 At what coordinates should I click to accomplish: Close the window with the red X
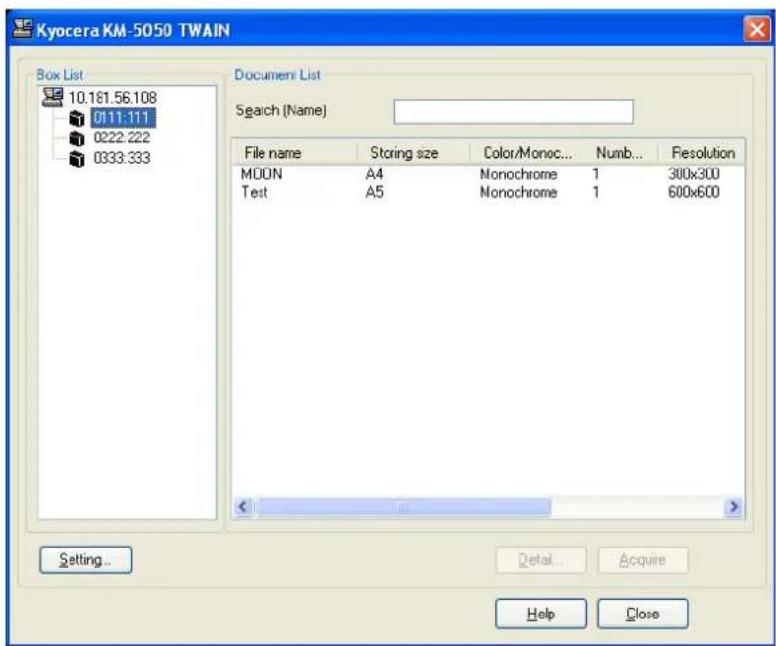[757, 30]
